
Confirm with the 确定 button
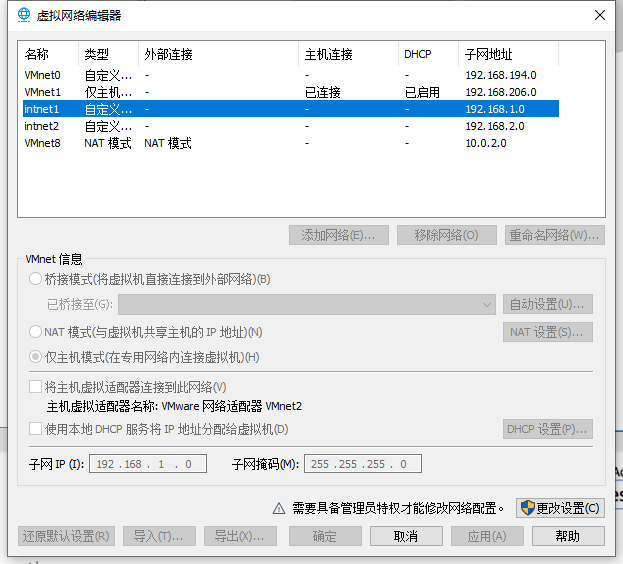[325, 536]
